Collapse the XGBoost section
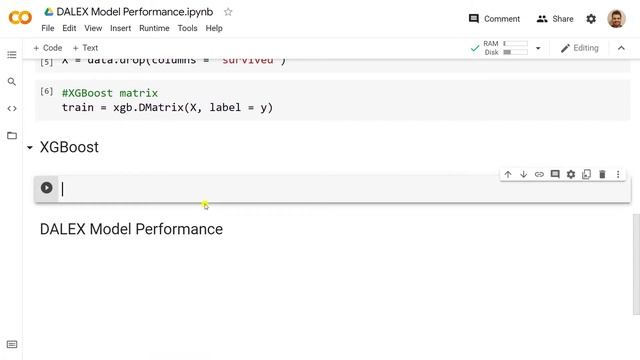This screenshot has width=640, height=360. click(x=30, y=147)
